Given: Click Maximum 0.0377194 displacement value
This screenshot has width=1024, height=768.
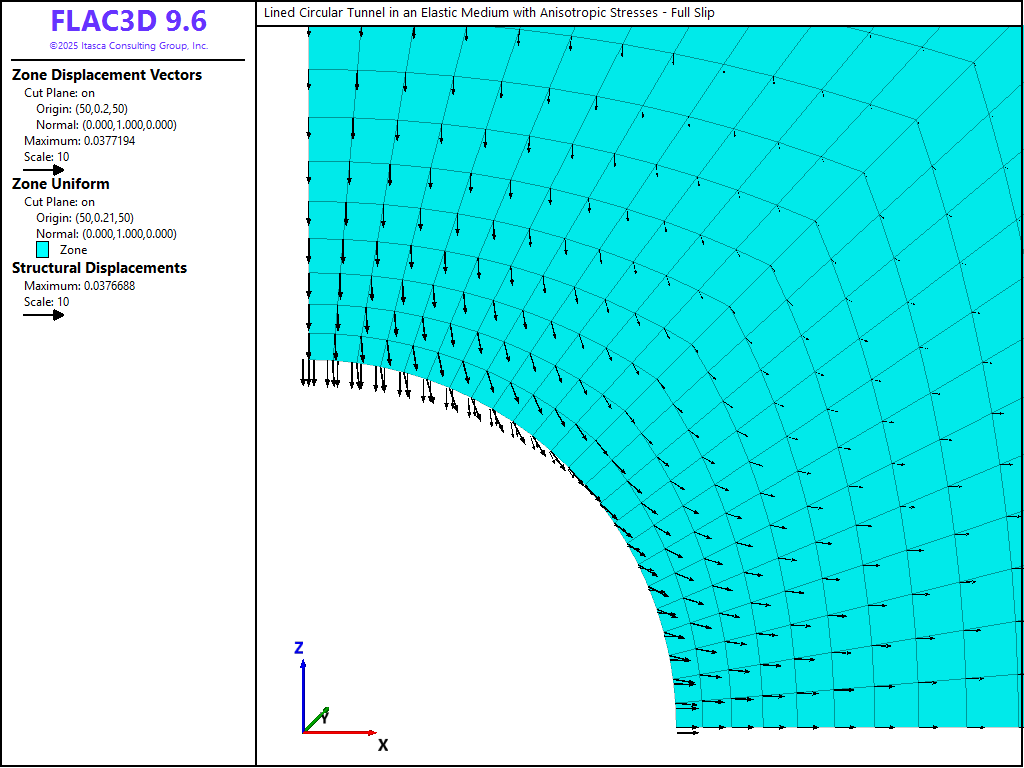Looking at the screenshot, I should tap(79, 141).
